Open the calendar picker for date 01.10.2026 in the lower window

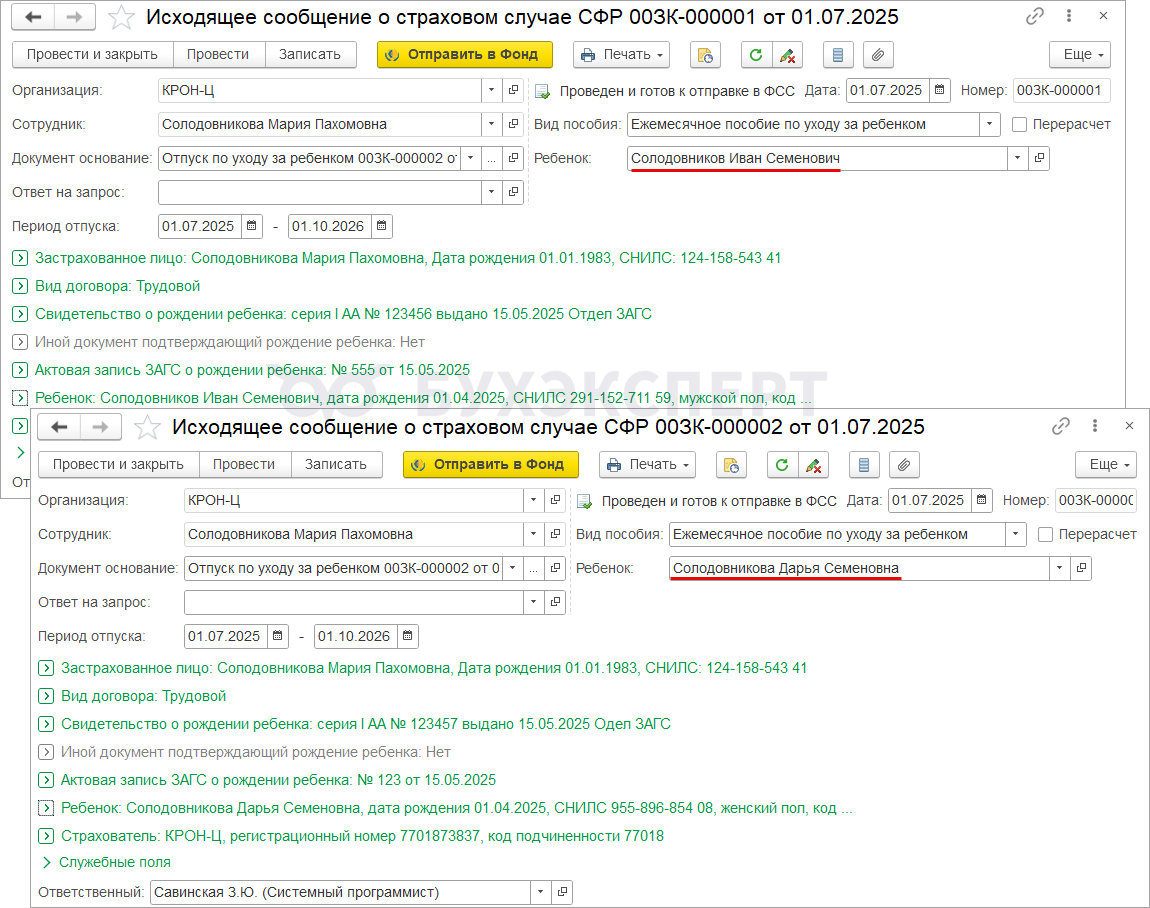(x=408, y=636)
